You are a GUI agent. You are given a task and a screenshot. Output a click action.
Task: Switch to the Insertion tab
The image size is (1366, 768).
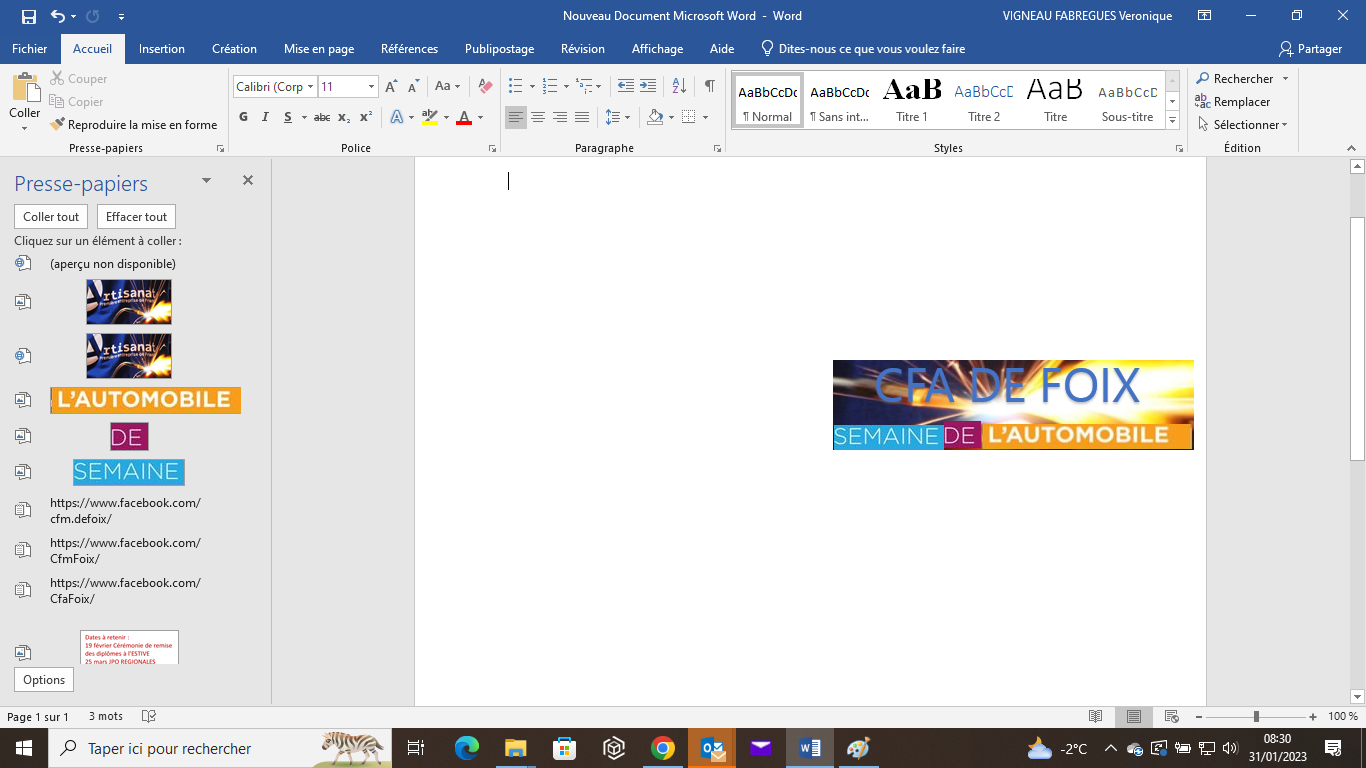click(162, 48)
